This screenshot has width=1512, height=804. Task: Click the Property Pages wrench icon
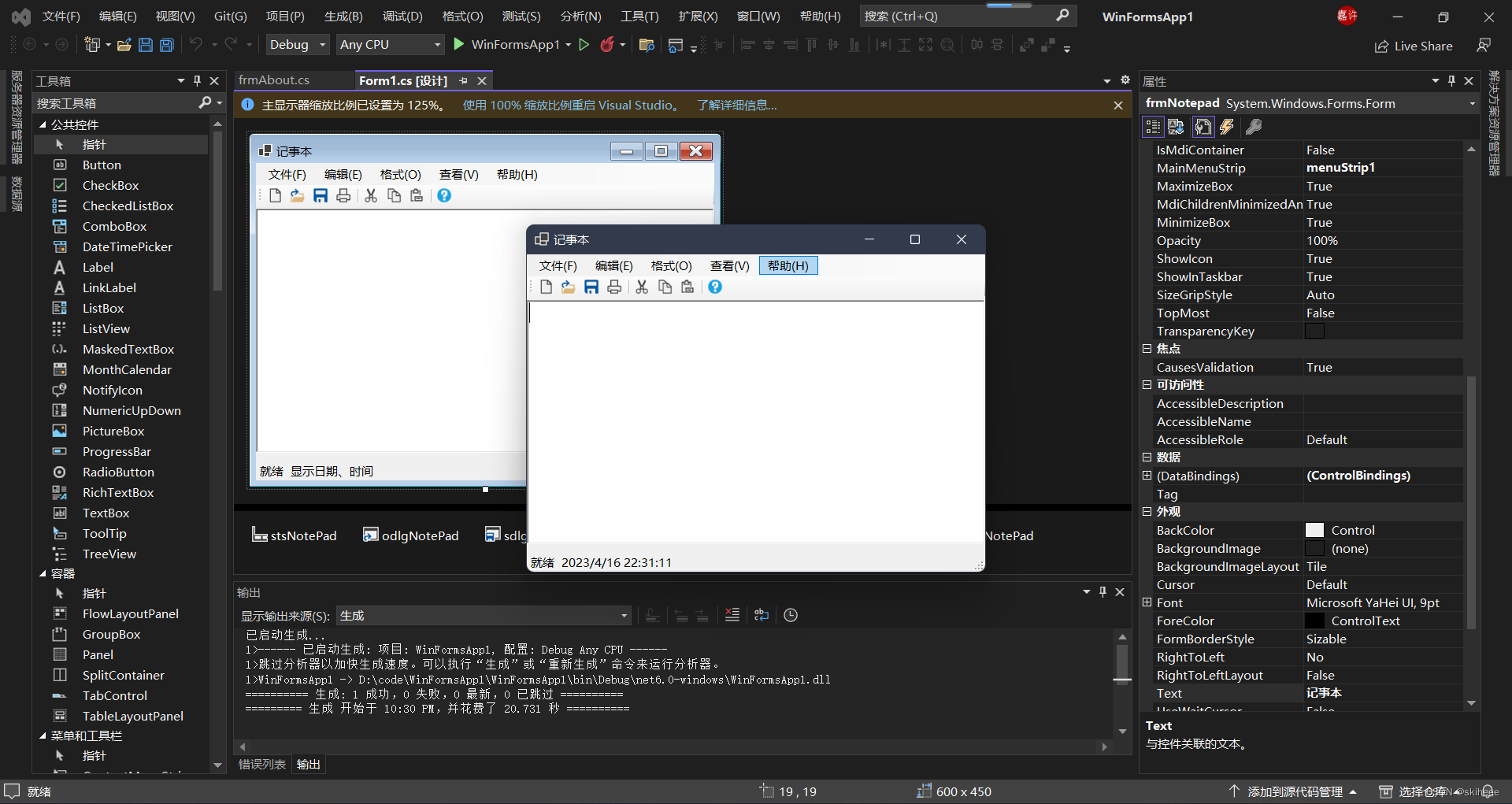click(1254, 127)
